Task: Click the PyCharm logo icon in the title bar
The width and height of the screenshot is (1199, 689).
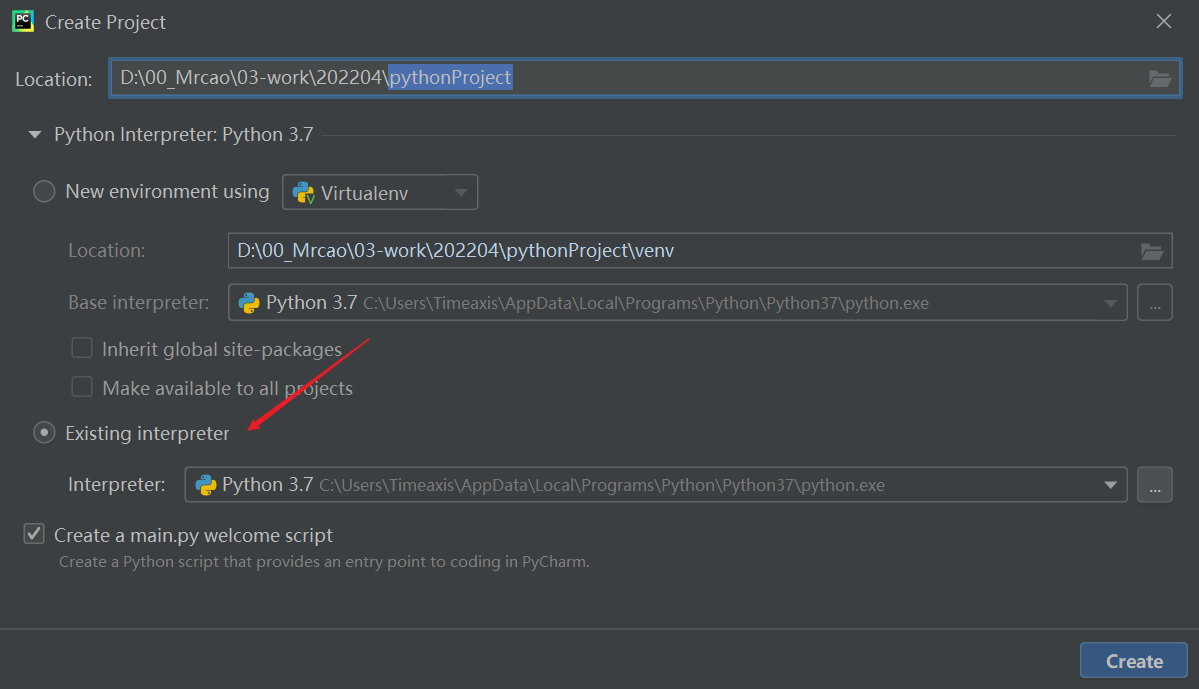Action: (23, 21)
